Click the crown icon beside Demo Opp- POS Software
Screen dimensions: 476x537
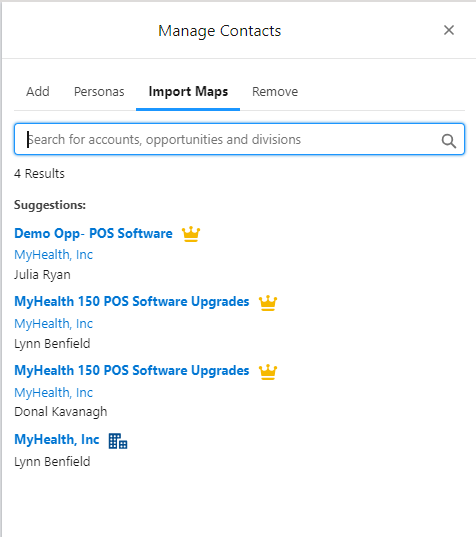(191, 234)
